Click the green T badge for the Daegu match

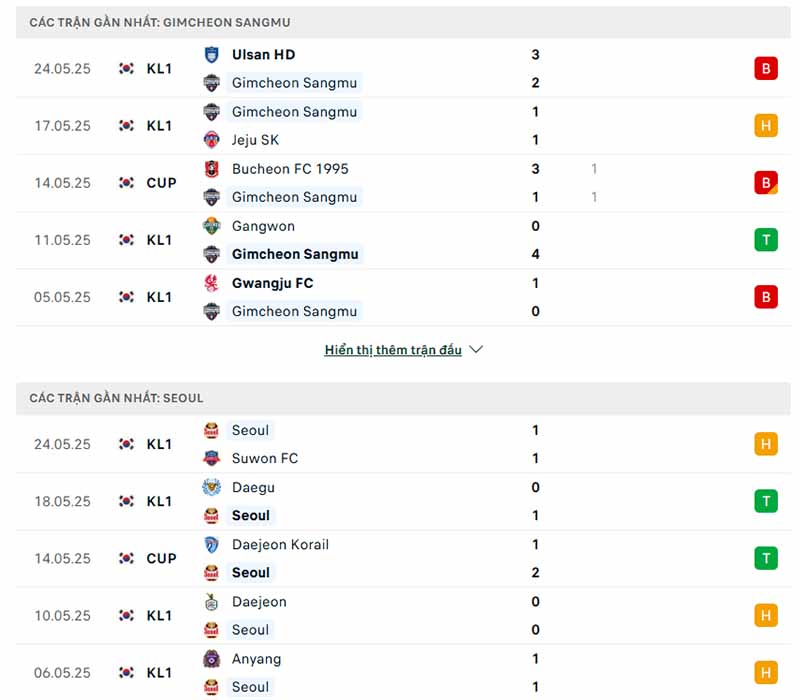(x=766, y=502)
